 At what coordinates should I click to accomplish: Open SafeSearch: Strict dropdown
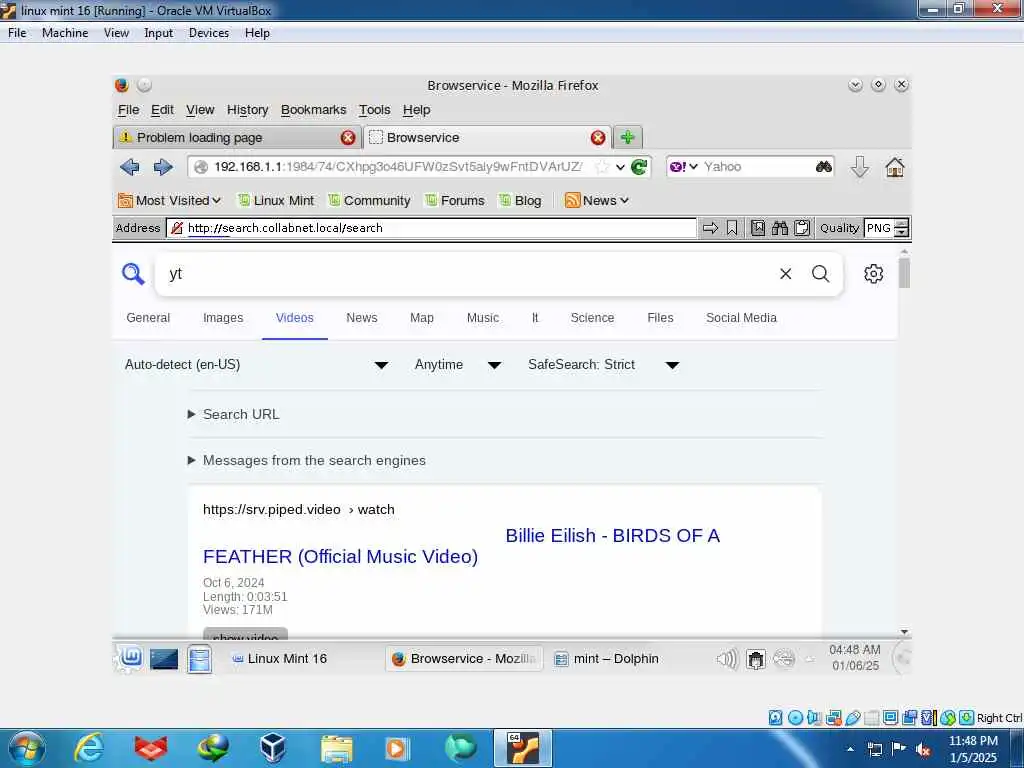604,364
